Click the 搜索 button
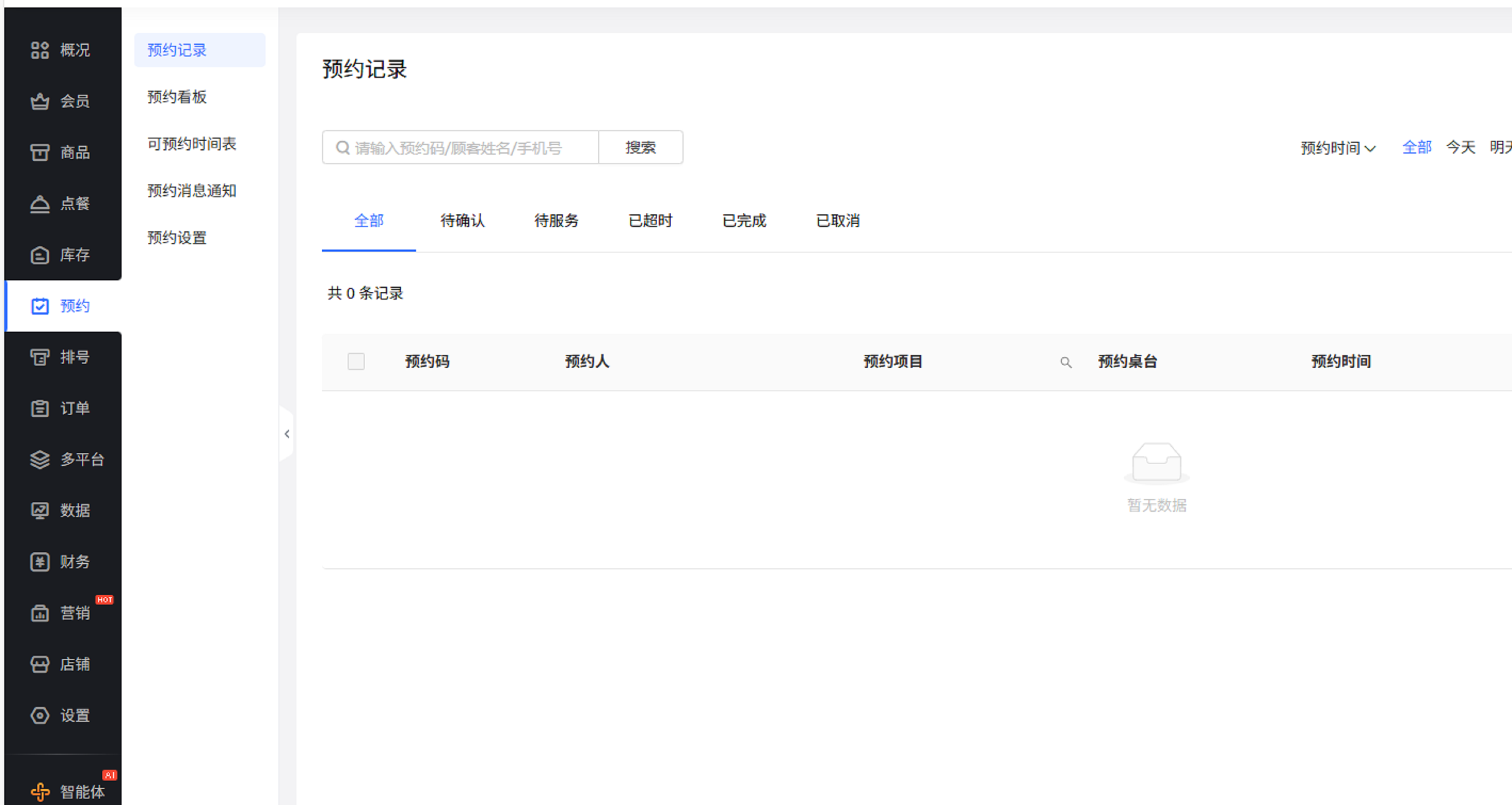 coord(640,148)
